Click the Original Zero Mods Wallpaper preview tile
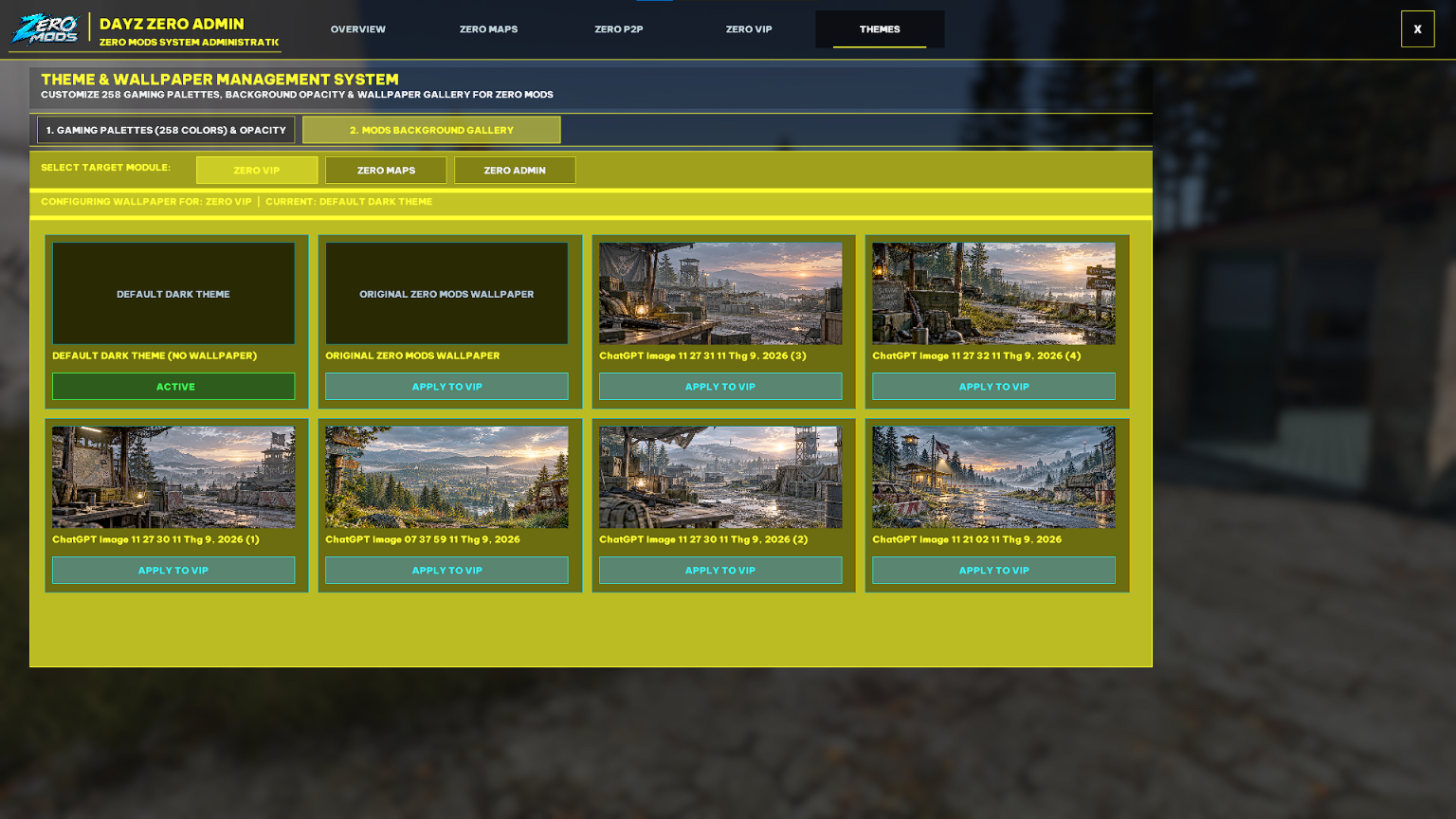This screenshot has width=1456, height=819. click(446, 294)
